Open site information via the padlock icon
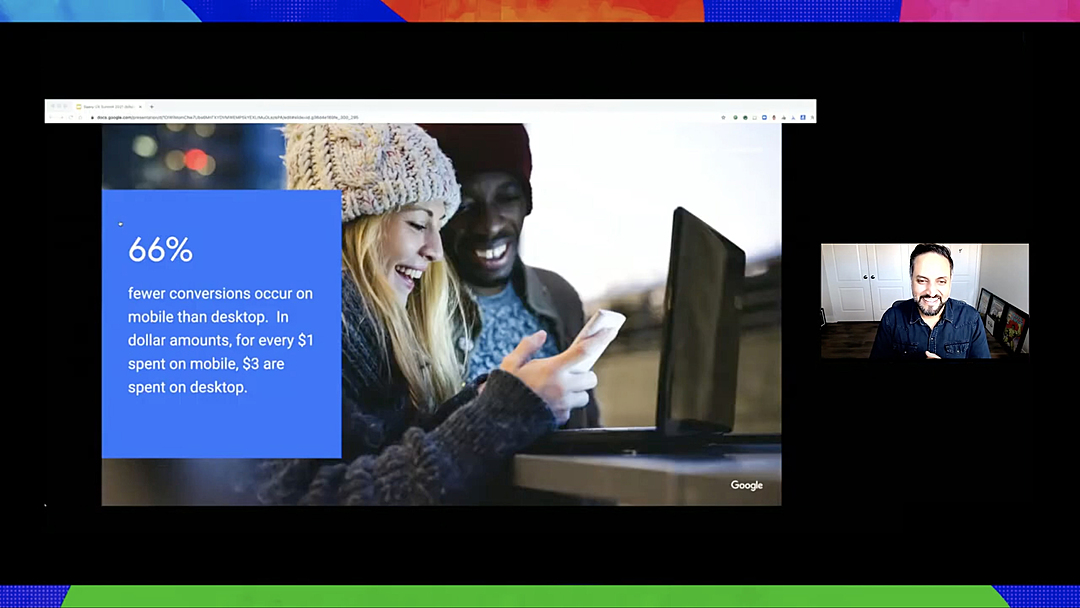The height and width of the screenshot is (608, 1080). tap(92, 117)
